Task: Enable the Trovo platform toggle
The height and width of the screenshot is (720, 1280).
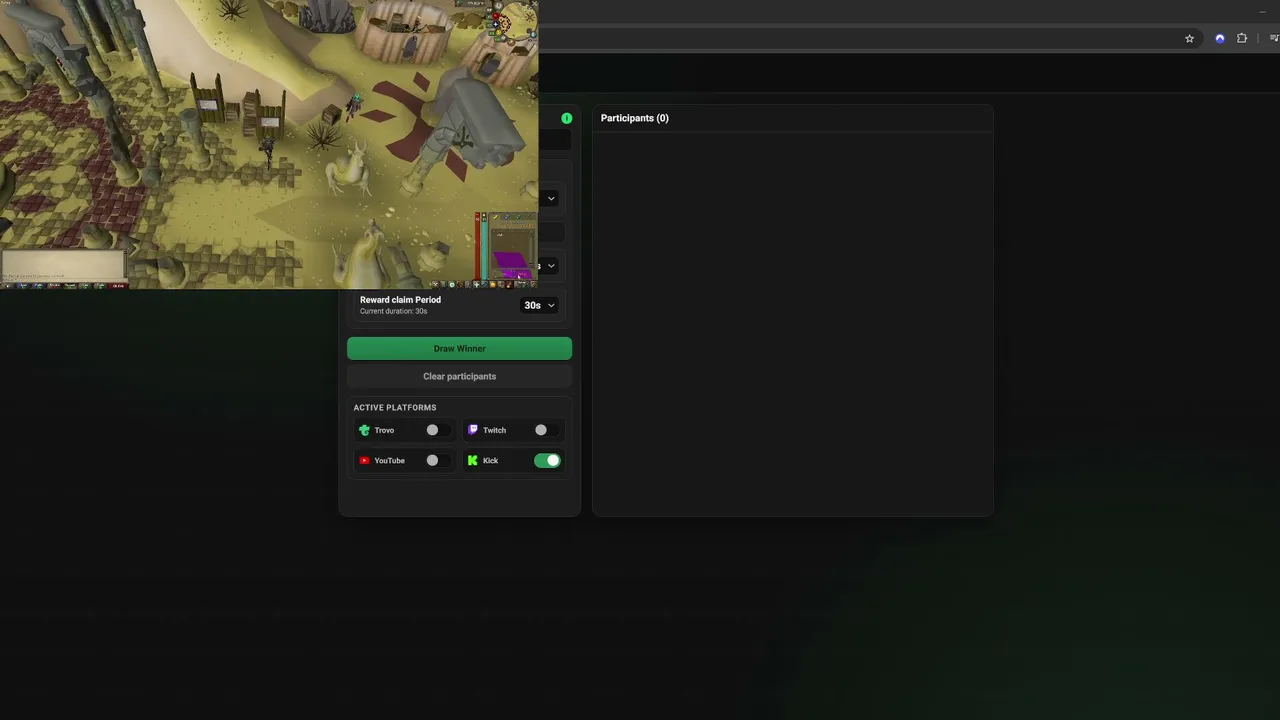Action: pyautogui.click(x=438, y=430)
